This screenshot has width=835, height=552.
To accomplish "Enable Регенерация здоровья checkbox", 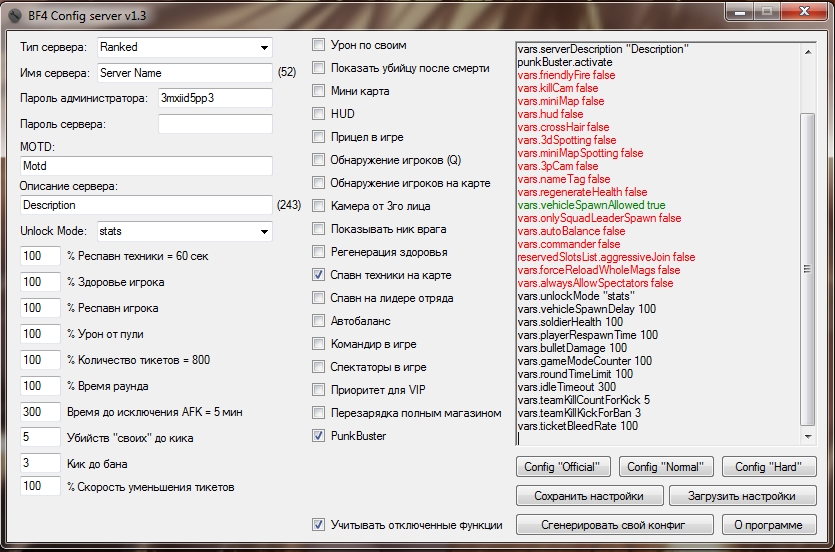I will [318, 252].
